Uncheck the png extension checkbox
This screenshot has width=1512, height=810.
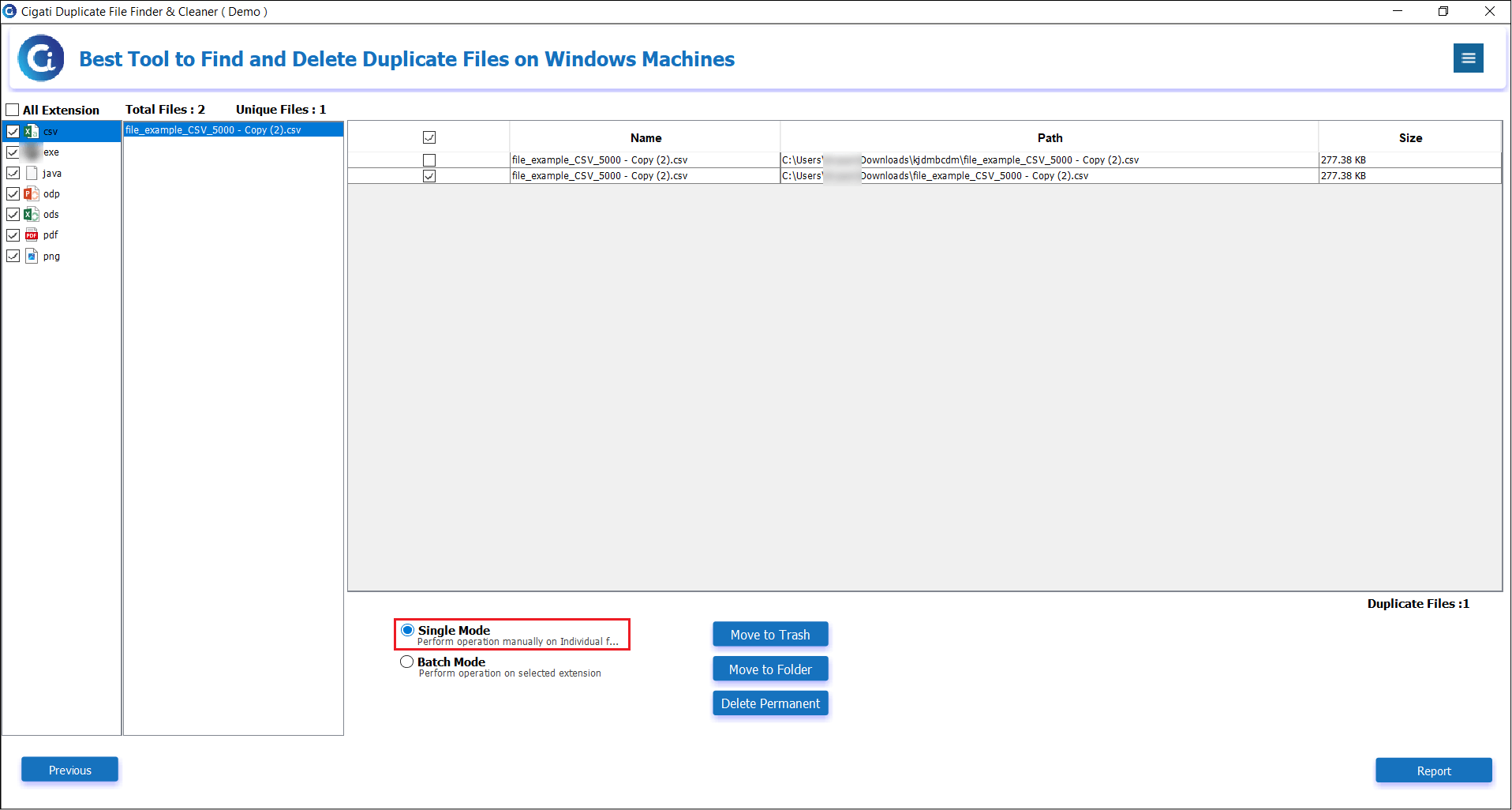point(13,256)
